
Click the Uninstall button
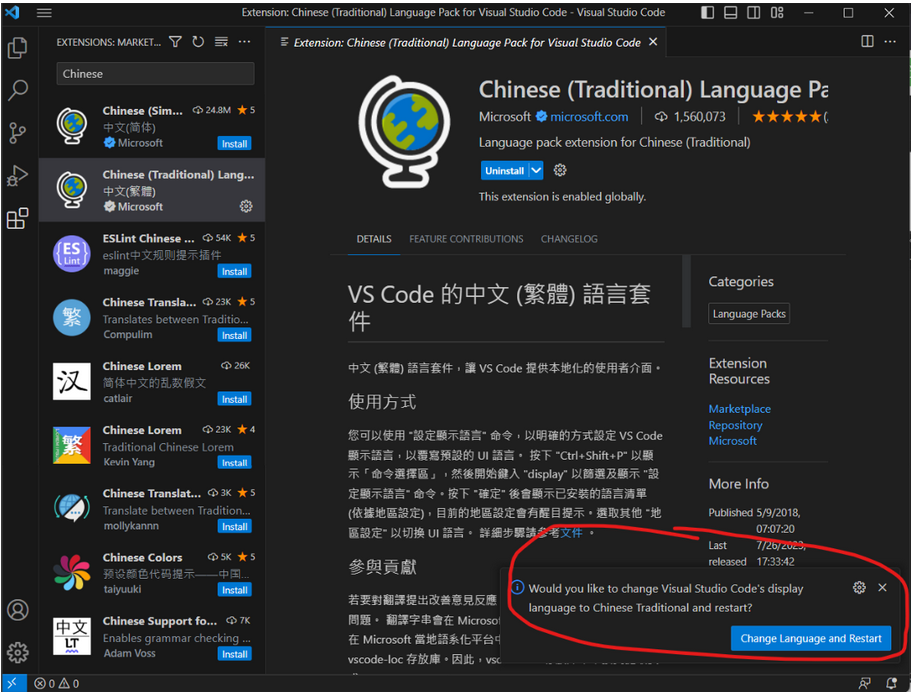click(x=504, y=170)
